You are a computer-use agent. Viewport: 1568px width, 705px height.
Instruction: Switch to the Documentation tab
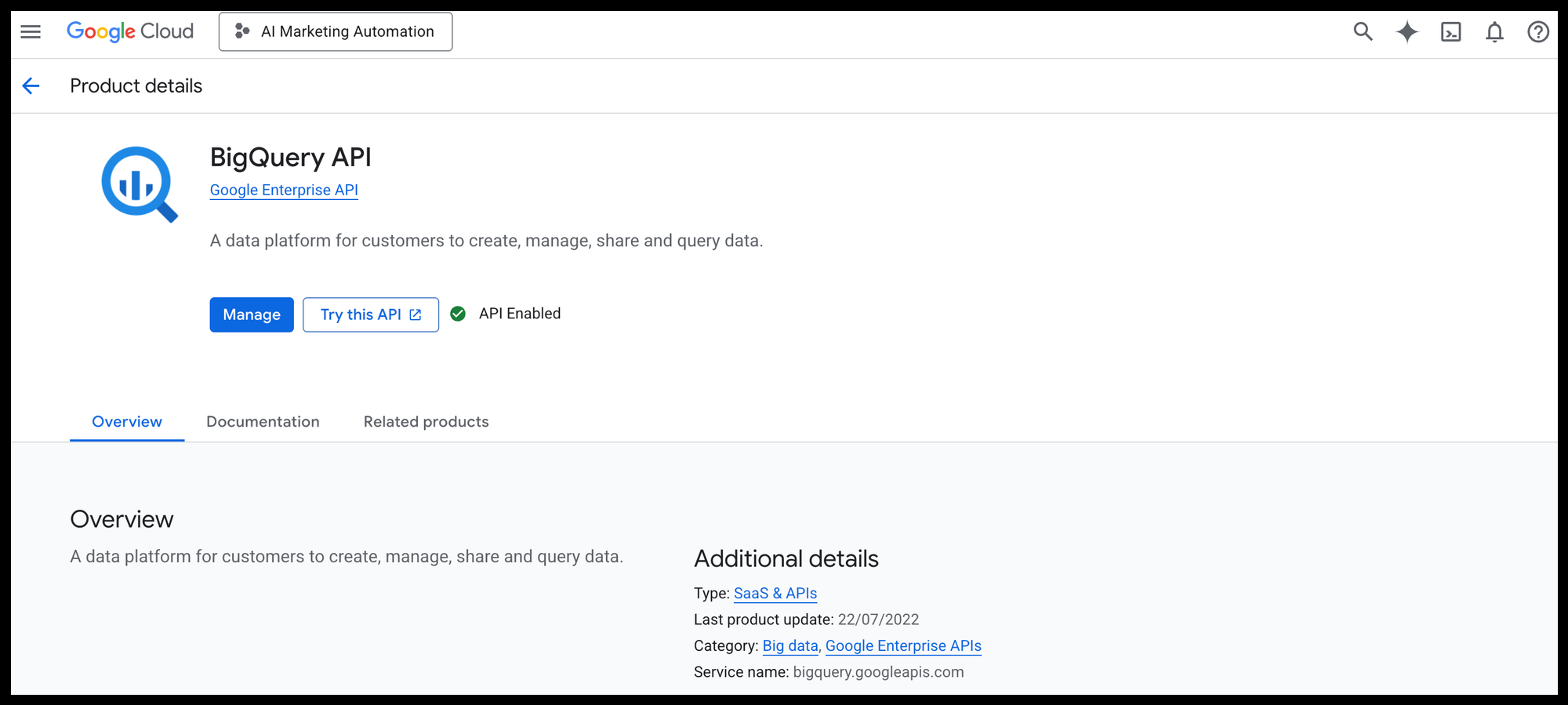[x=263, y=422]
